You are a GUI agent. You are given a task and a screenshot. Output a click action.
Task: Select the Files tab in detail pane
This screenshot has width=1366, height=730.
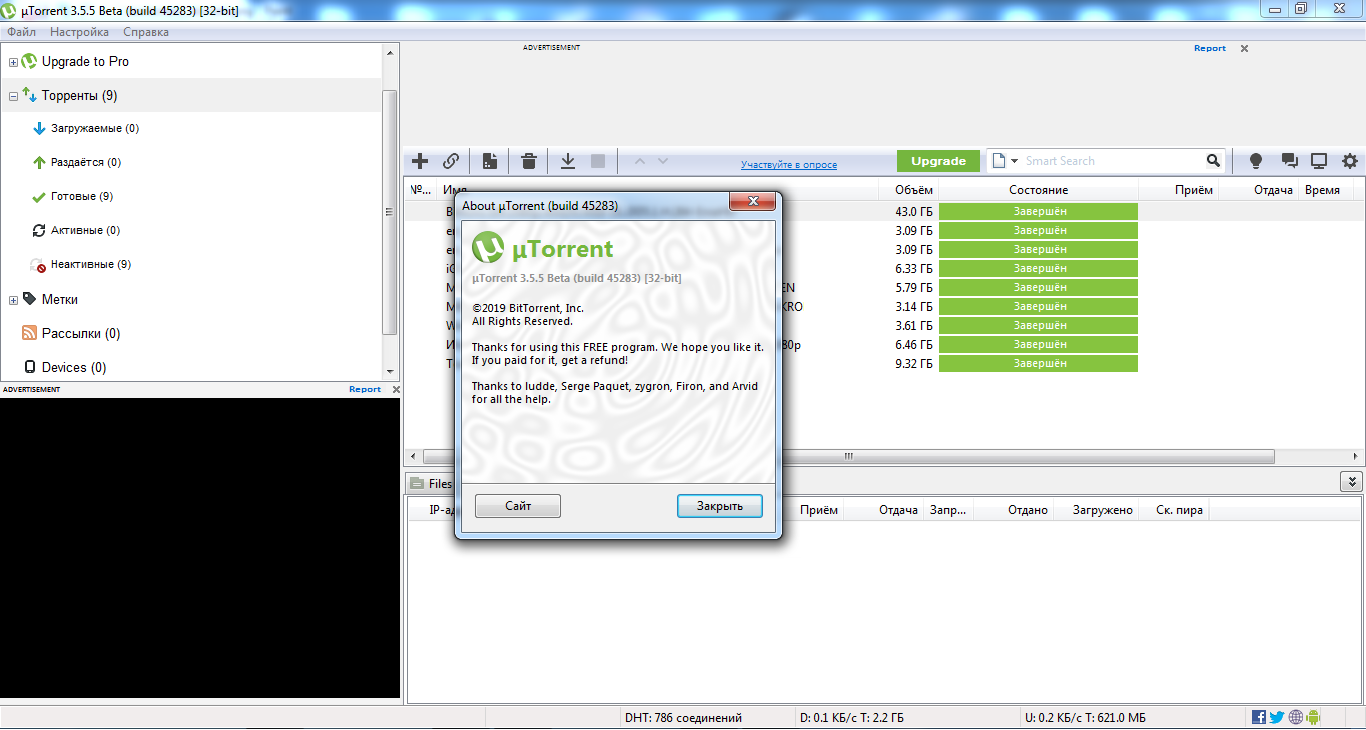point(431,484)
